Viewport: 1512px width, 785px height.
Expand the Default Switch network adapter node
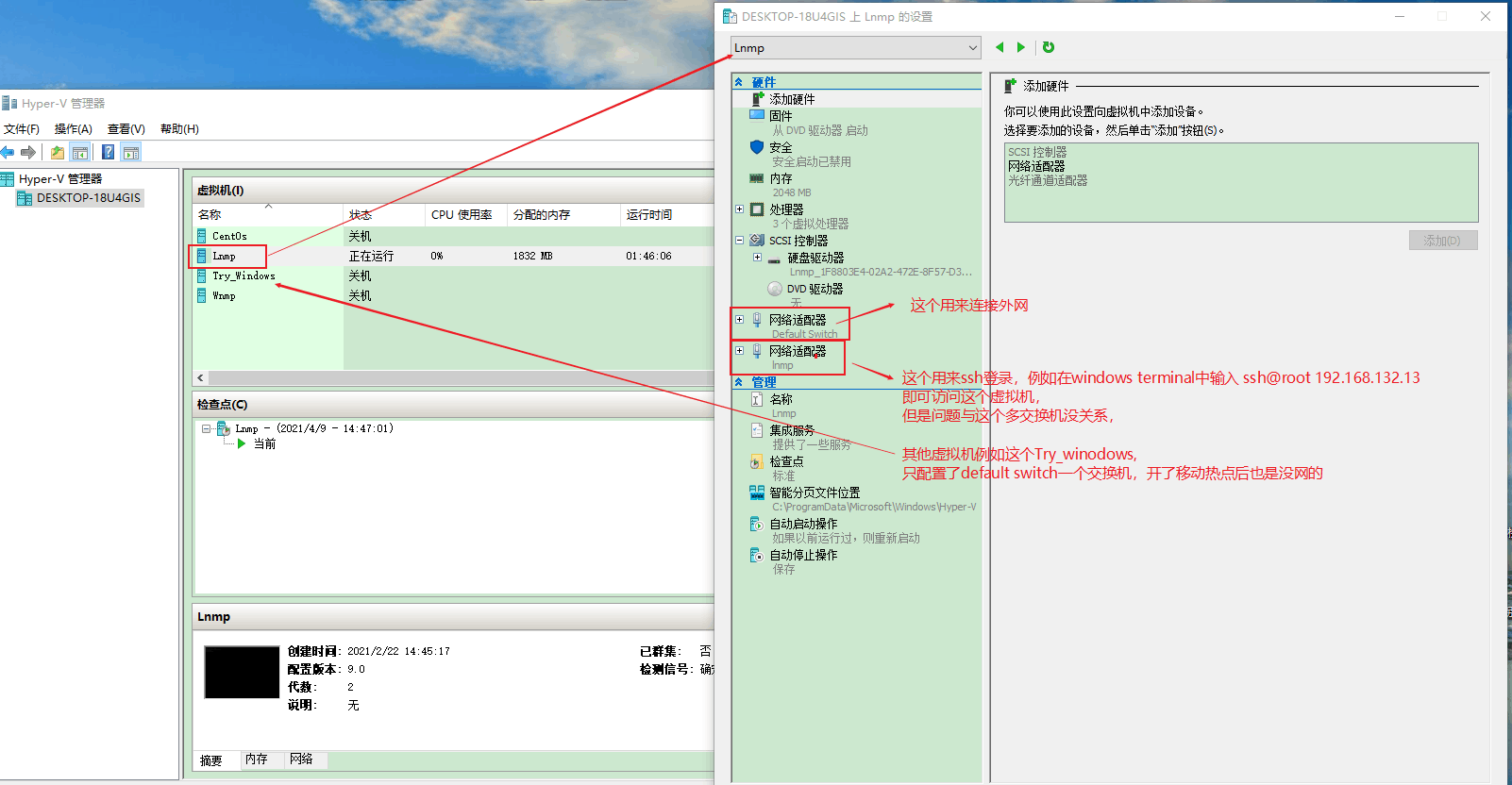coord(739,320)
